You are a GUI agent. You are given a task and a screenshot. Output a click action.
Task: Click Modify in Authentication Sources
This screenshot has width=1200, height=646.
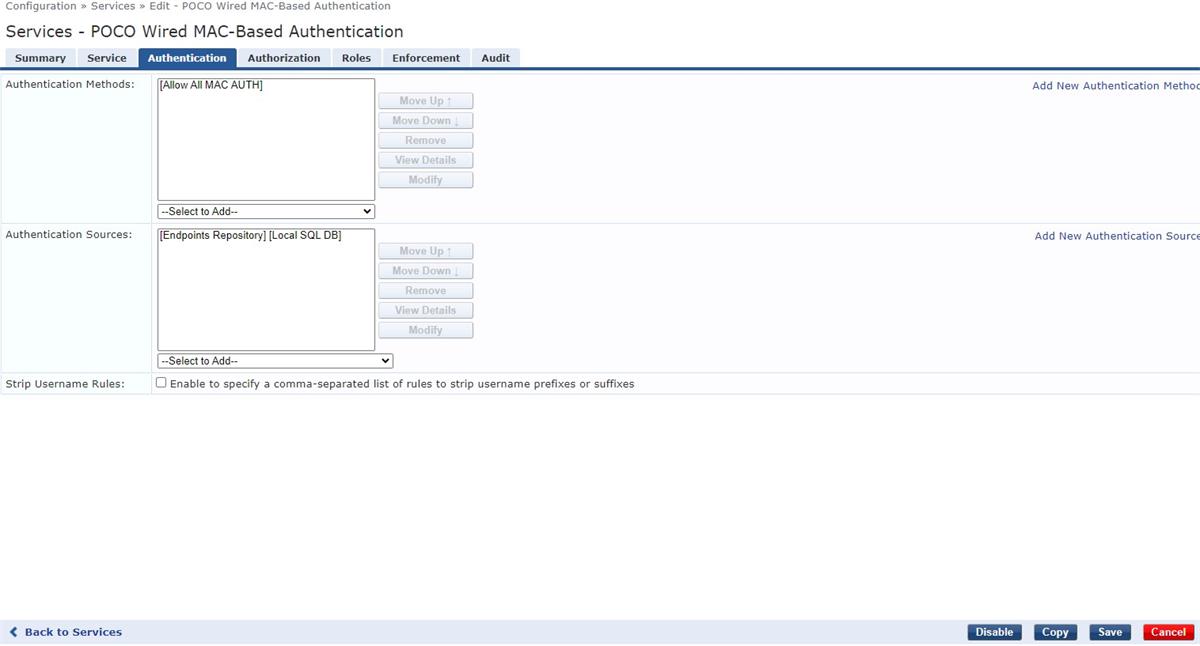point(426,330)
